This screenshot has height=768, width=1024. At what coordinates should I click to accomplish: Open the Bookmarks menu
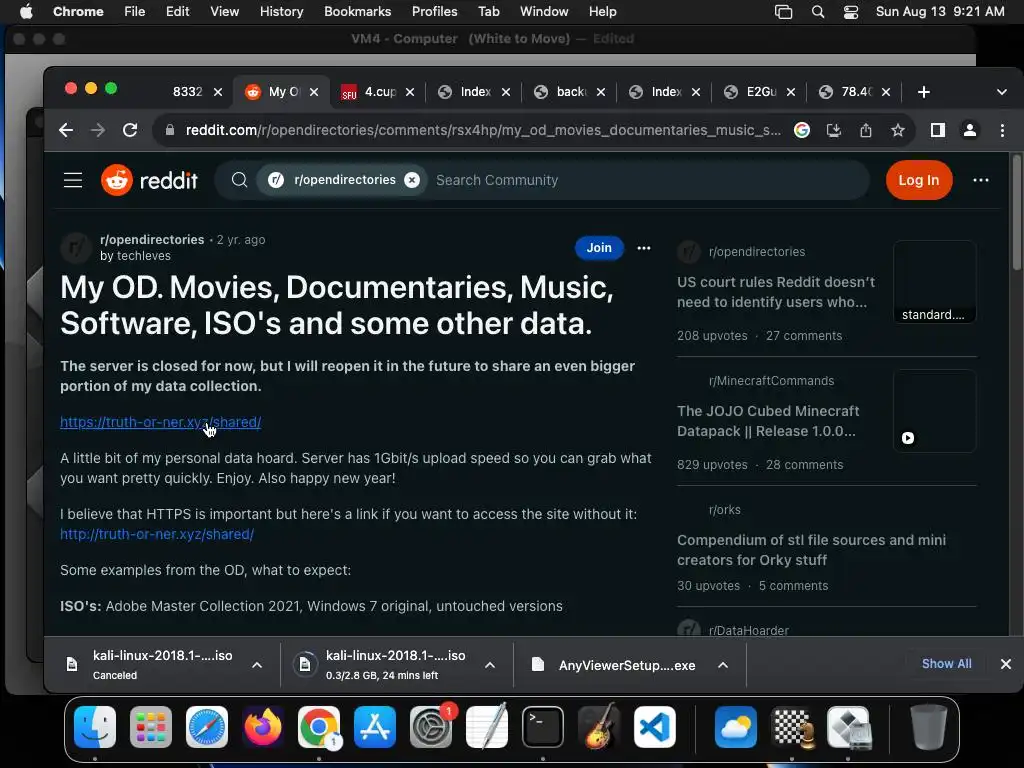click(357, 12)
